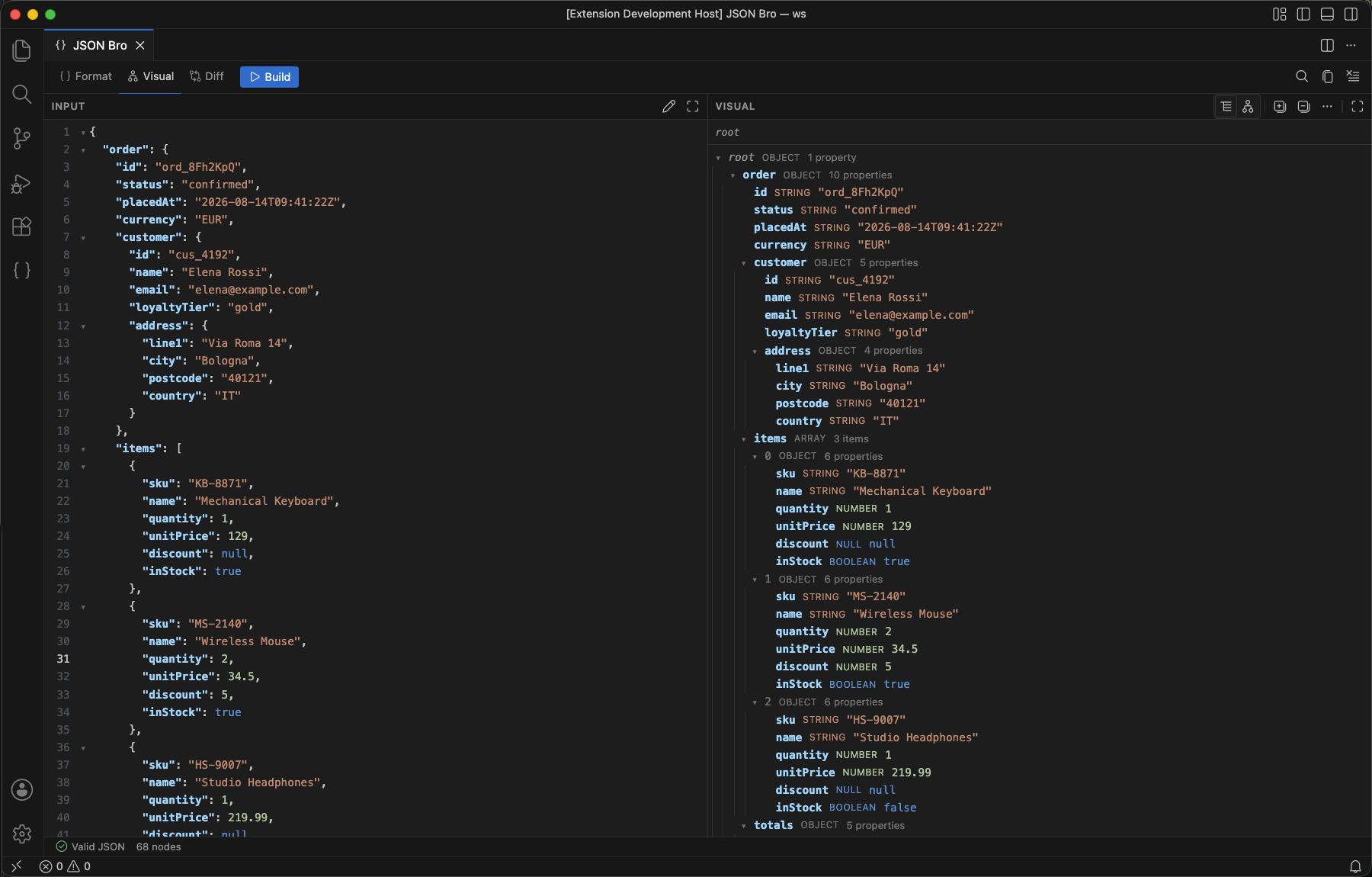Click the clear list icon in JSON Bro toolbar
1372x877 pixels.
[x=1353, y=76]
